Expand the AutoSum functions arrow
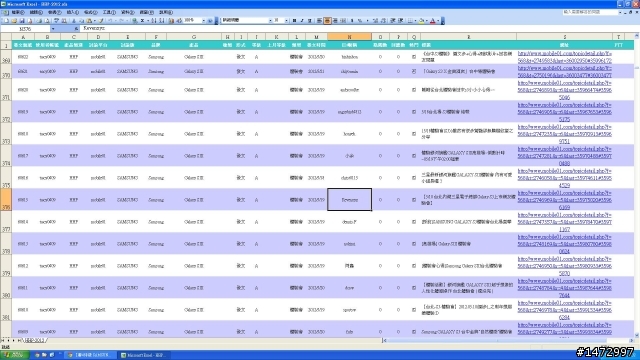The height and width of the screenshot is (360, 640). [148, 21]
